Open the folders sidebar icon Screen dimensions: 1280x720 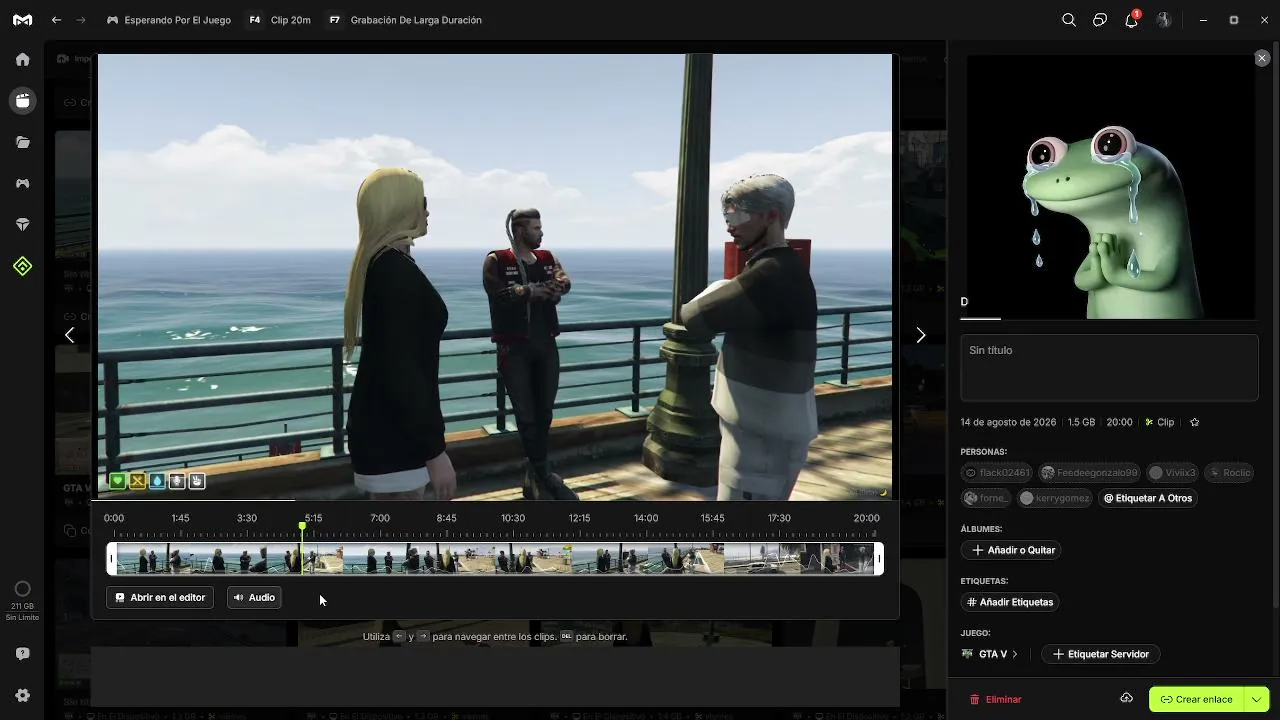click(23, 142)
